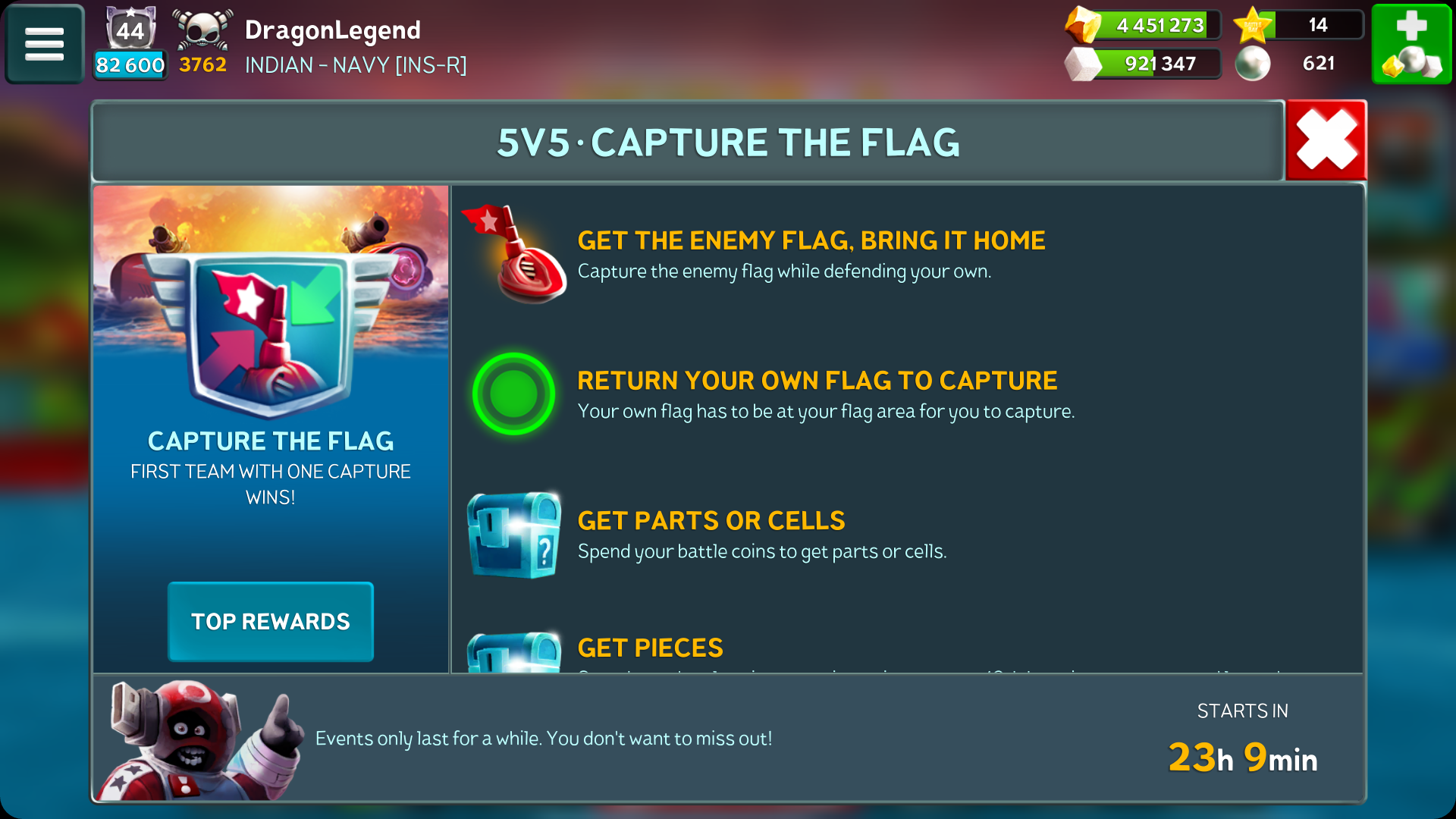Tap the sugar cube currency icon
This screenshot has width=1456, height=819.
pyautogui.click(x=1083, y=64)
